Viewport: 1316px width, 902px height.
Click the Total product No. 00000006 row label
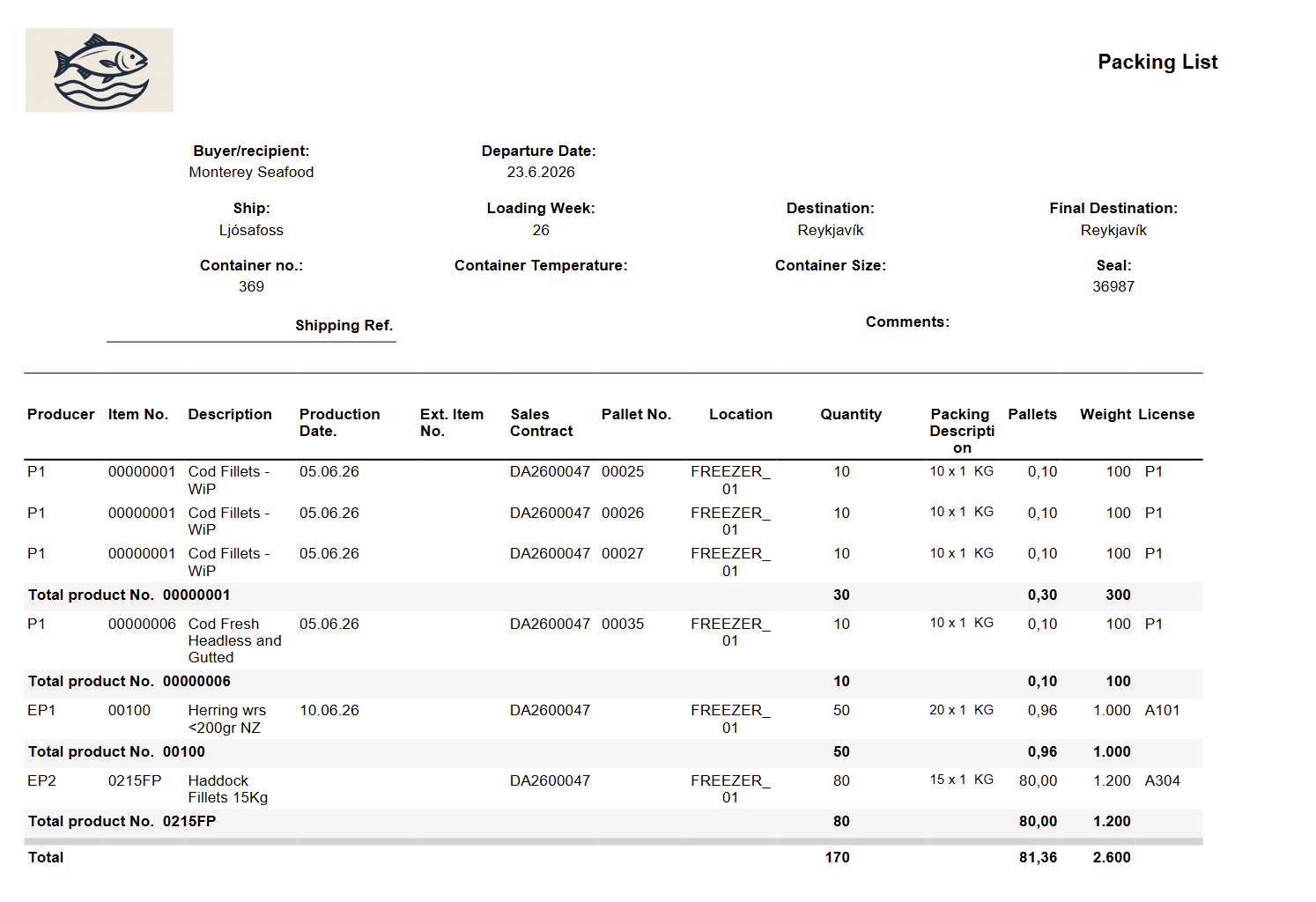129,681
